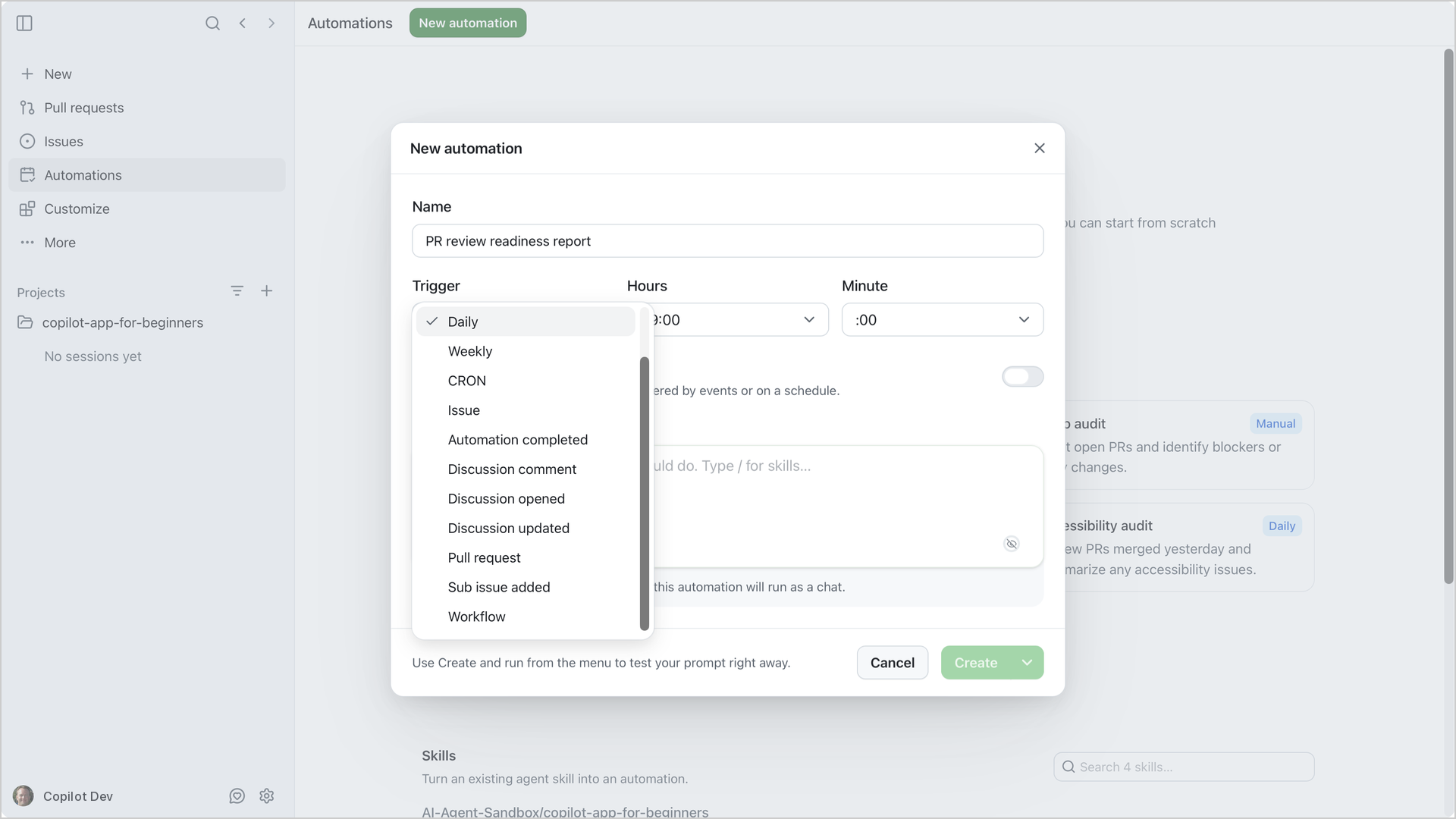
Task: Open search with the magnifier icon
Action: 212,24
